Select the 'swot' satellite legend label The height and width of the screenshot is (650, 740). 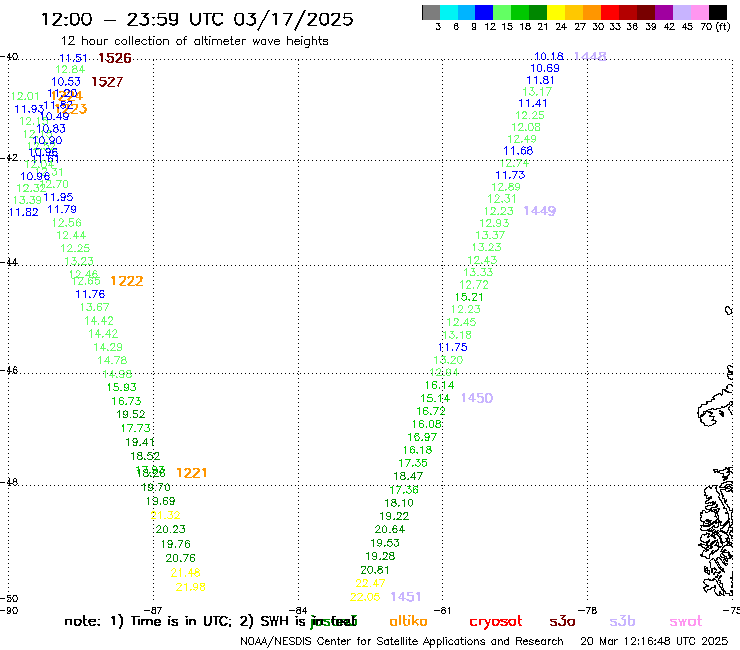click(x=686, y=621)
